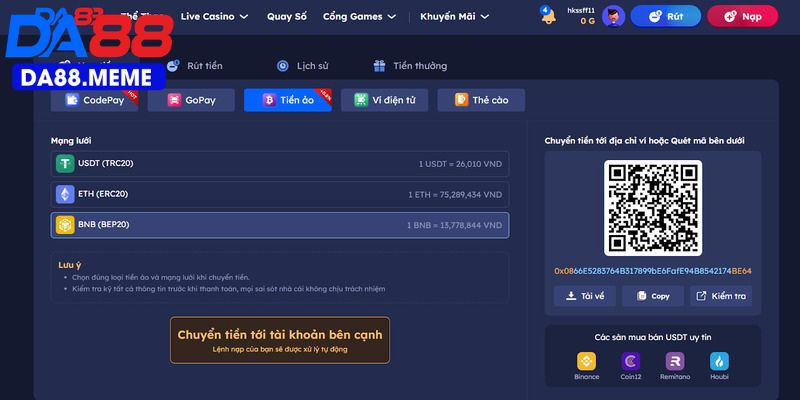Click the BNB coin icon

click(x=65, y=225)
